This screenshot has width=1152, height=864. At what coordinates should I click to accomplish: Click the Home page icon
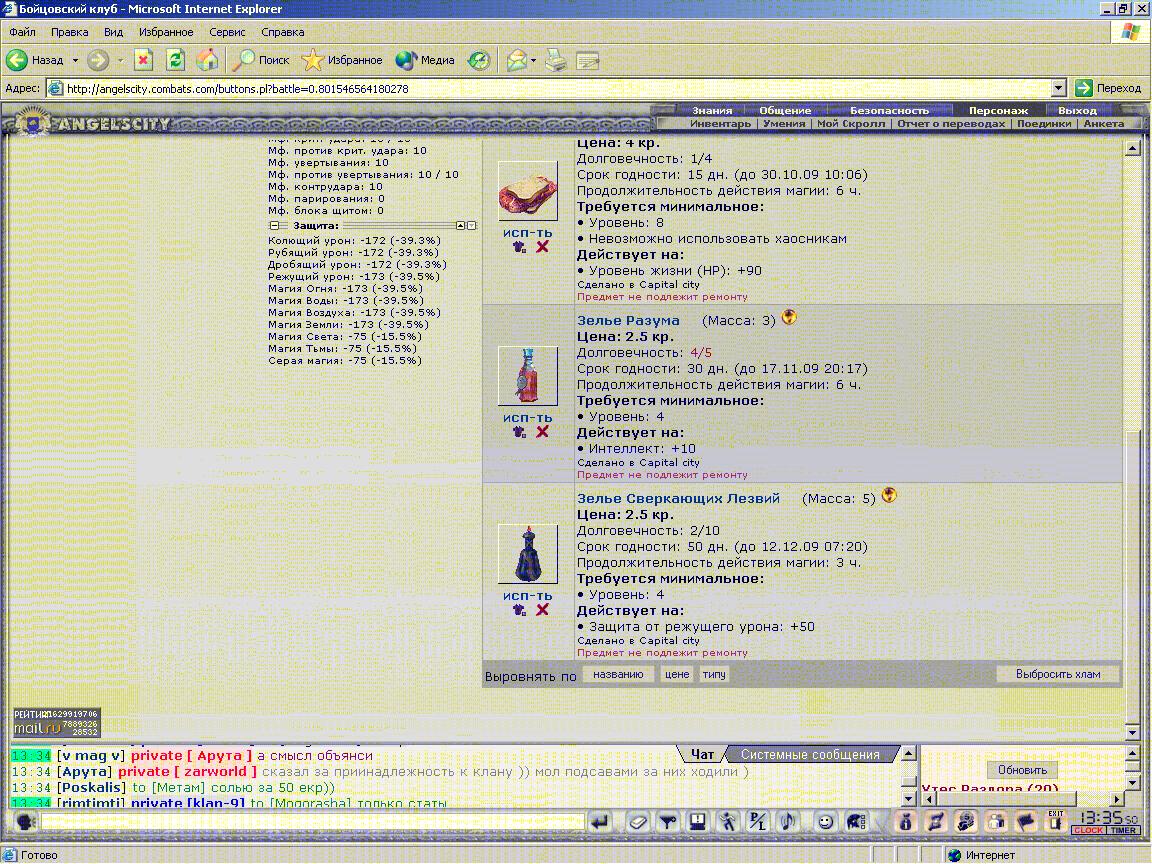207,60
